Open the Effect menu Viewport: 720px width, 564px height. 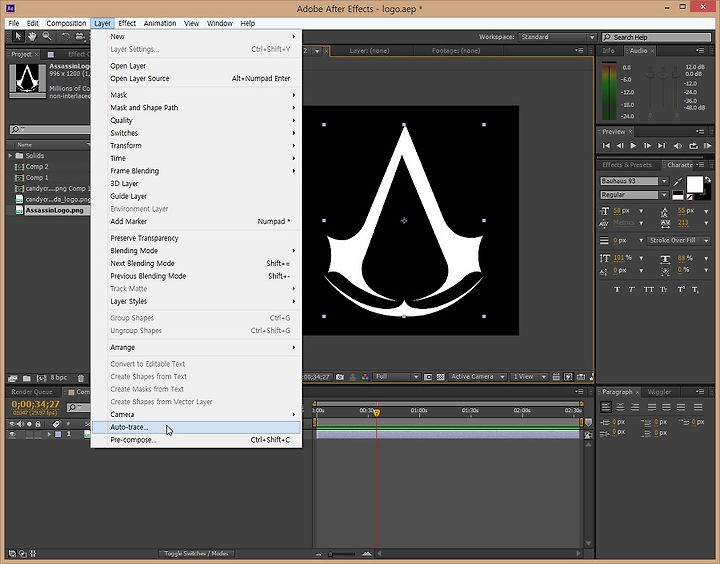(127, 23)
